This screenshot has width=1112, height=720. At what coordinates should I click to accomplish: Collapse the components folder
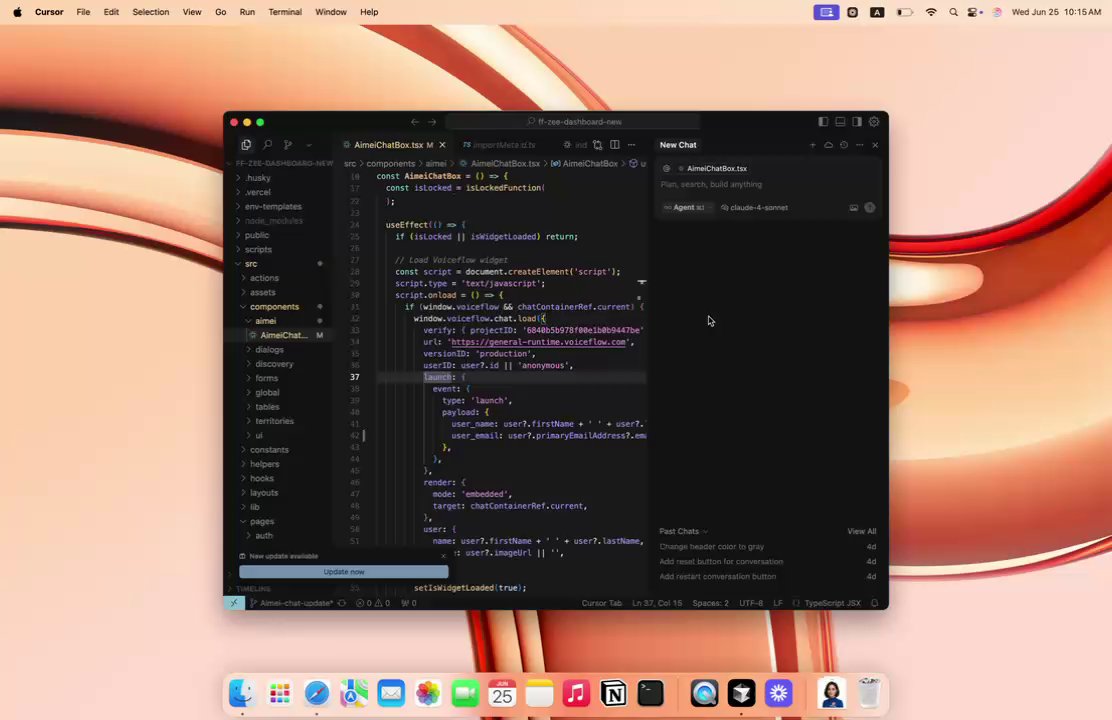280,307
